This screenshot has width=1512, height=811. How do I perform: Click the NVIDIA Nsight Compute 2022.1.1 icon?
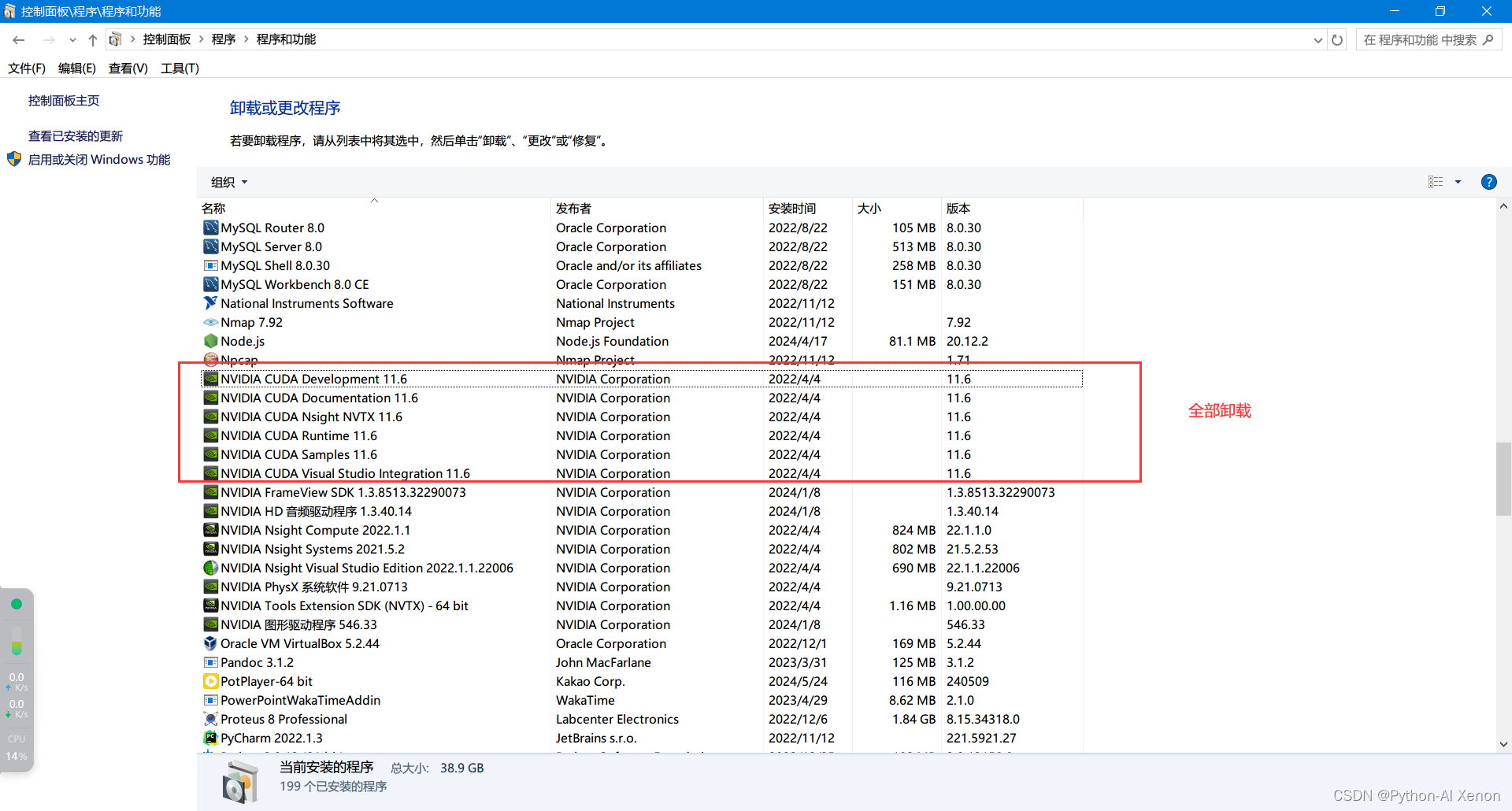tap(210, 530)
